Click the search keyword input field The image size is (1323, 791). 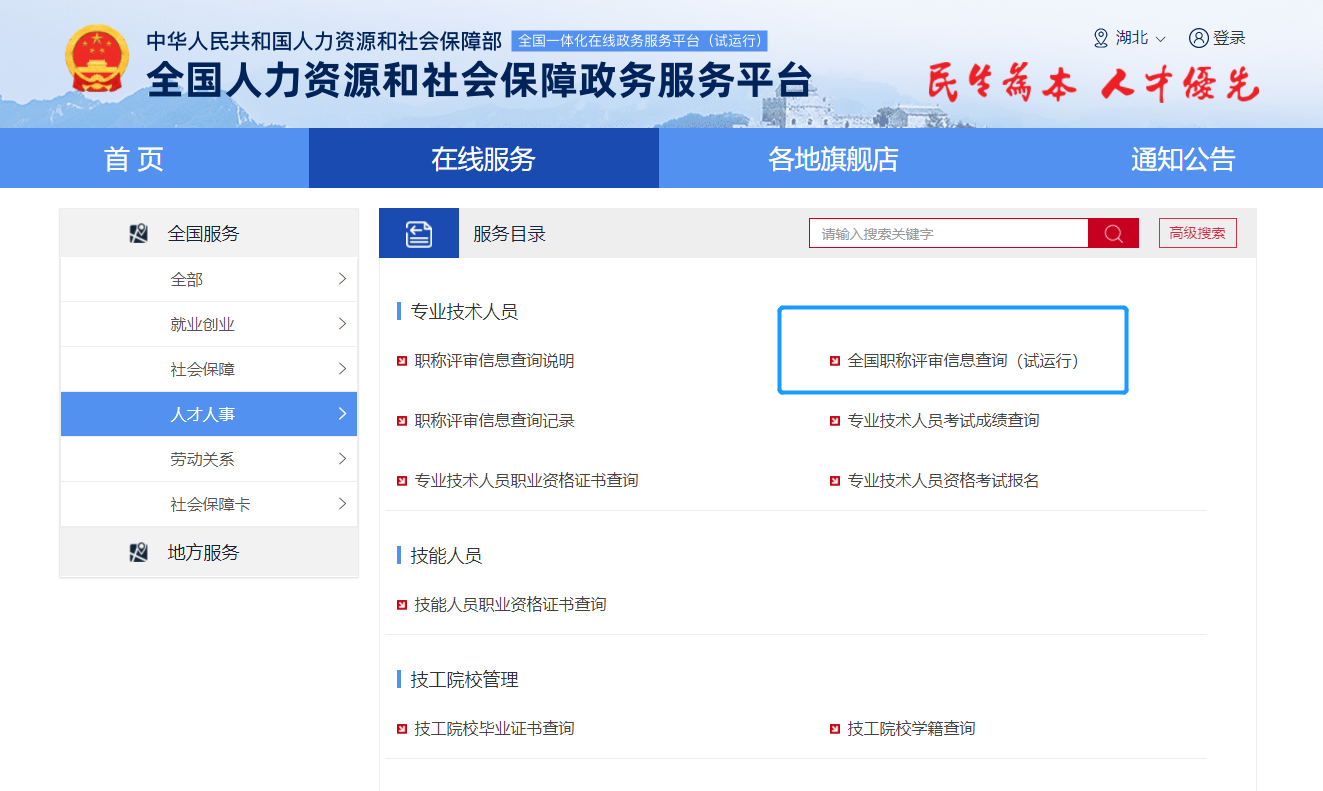[948, 233]
